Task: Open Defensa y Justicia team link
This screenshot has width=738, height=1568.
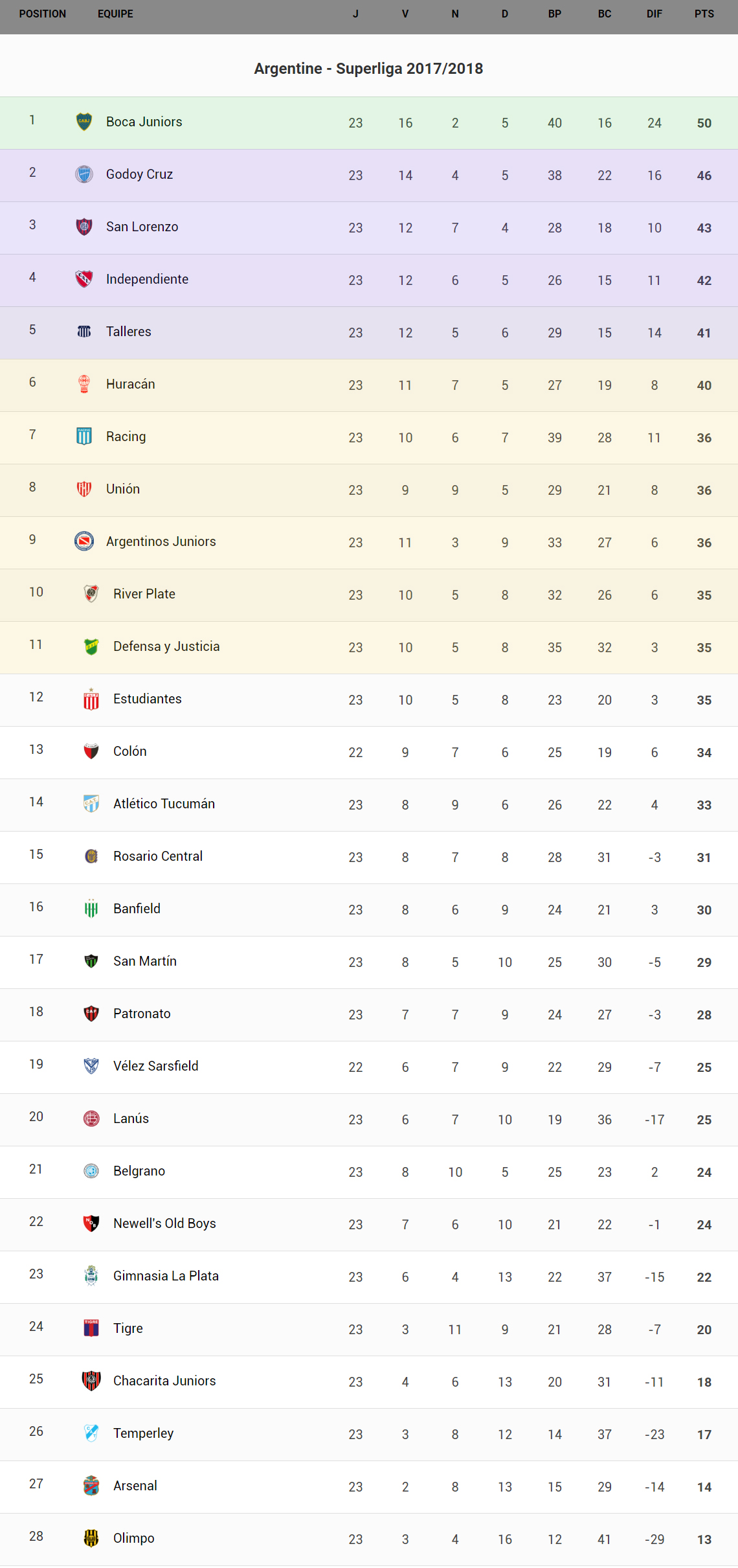Action: [x=166, y=646]
